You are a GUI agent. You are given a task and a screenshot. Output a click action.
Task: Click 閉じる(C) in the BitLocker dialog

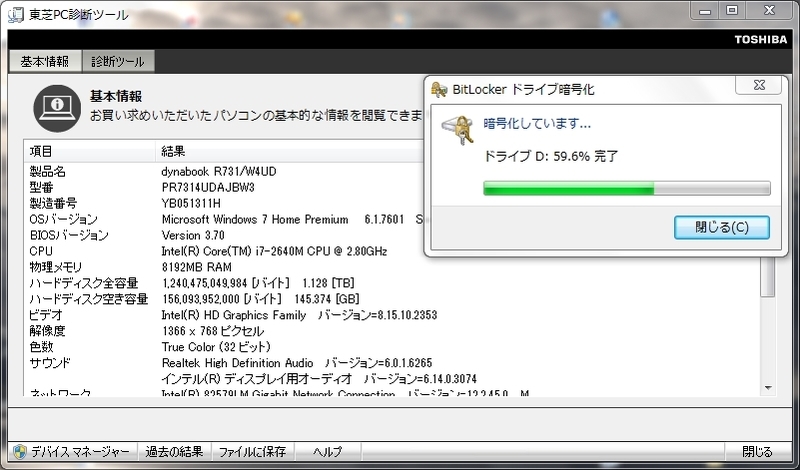click(x=722, y=227)
